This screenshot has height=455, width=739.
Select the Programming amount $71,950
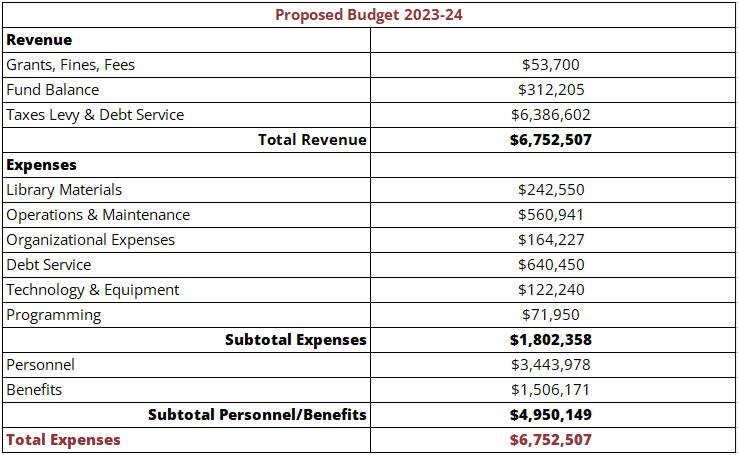coord(550,315)
